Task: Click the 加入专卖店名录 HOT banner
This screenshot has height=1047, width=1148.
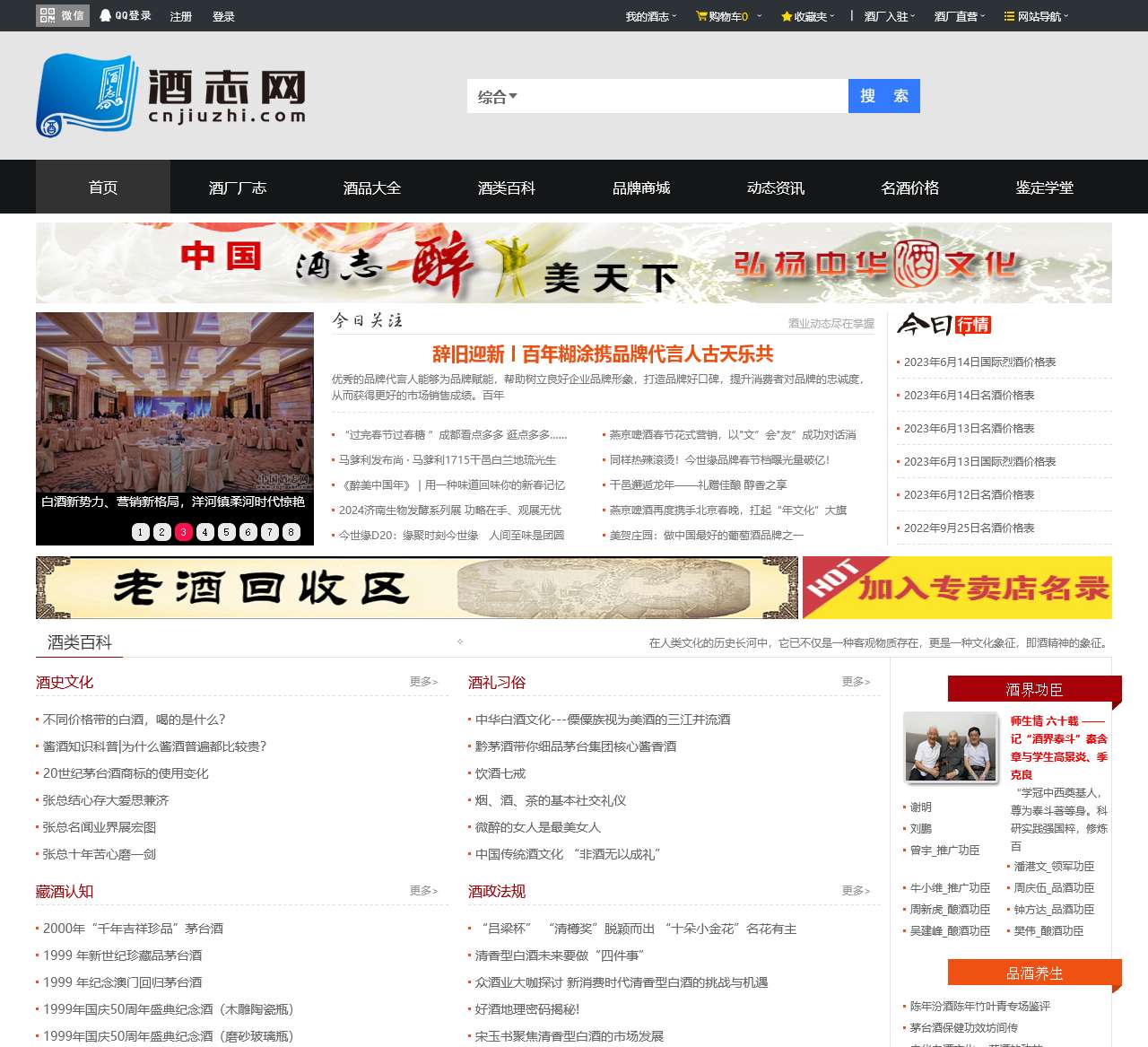Action: tap(957, 588)
